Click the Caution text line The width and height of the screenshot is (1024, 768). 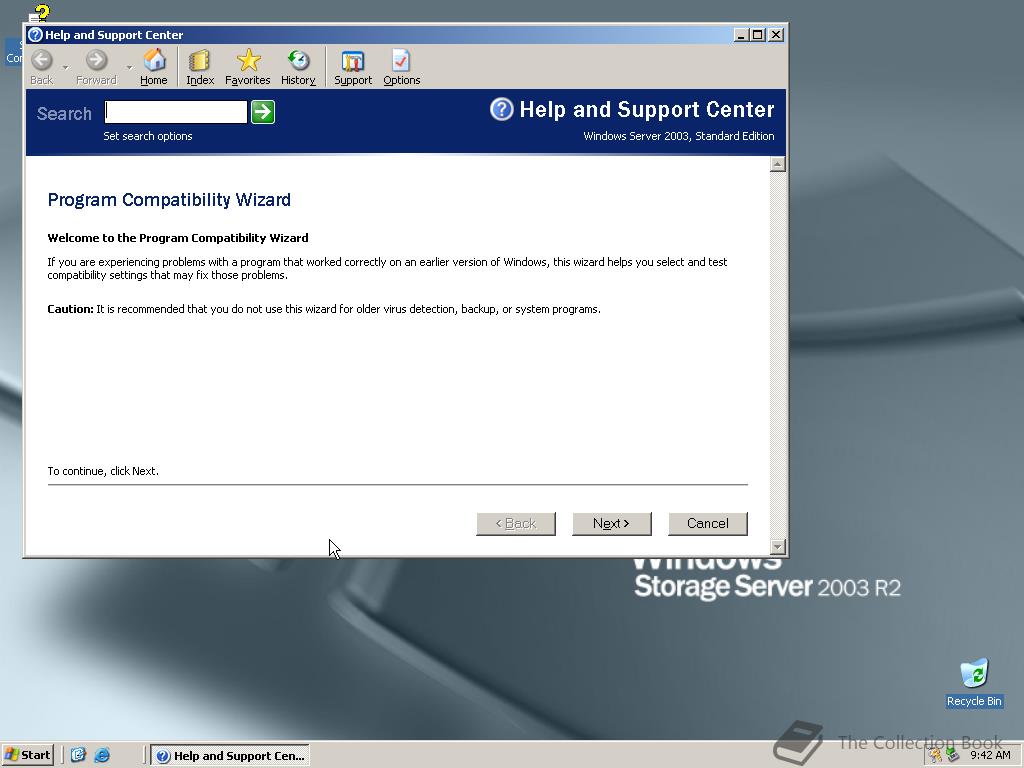pyautogui.click(x=324, y=309)
